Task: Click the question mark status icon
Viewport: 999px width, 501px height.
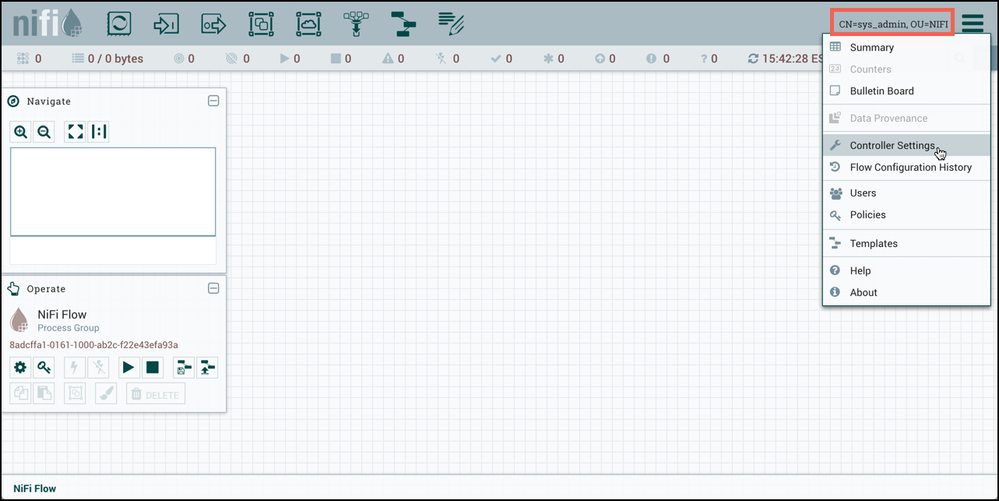Action: pos(704,58)
